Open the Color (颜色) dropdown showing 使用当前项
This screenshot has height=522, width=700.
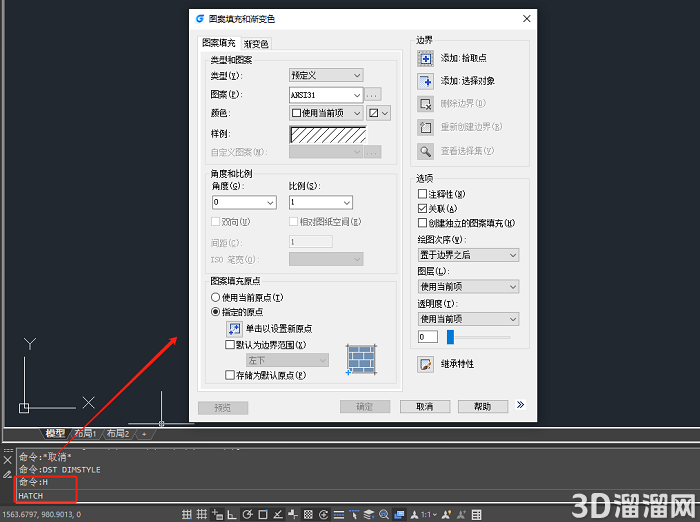(x=326, y=113)
